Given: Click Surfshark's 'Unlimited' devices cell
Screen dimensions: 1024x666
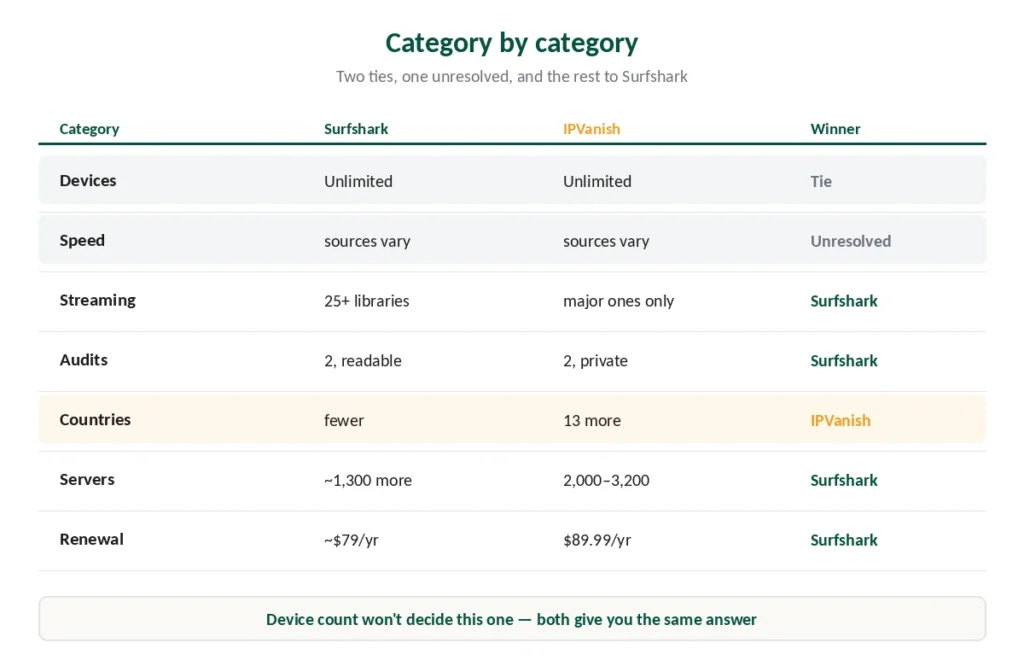Looking at the screenshot, I should point(359,181).
